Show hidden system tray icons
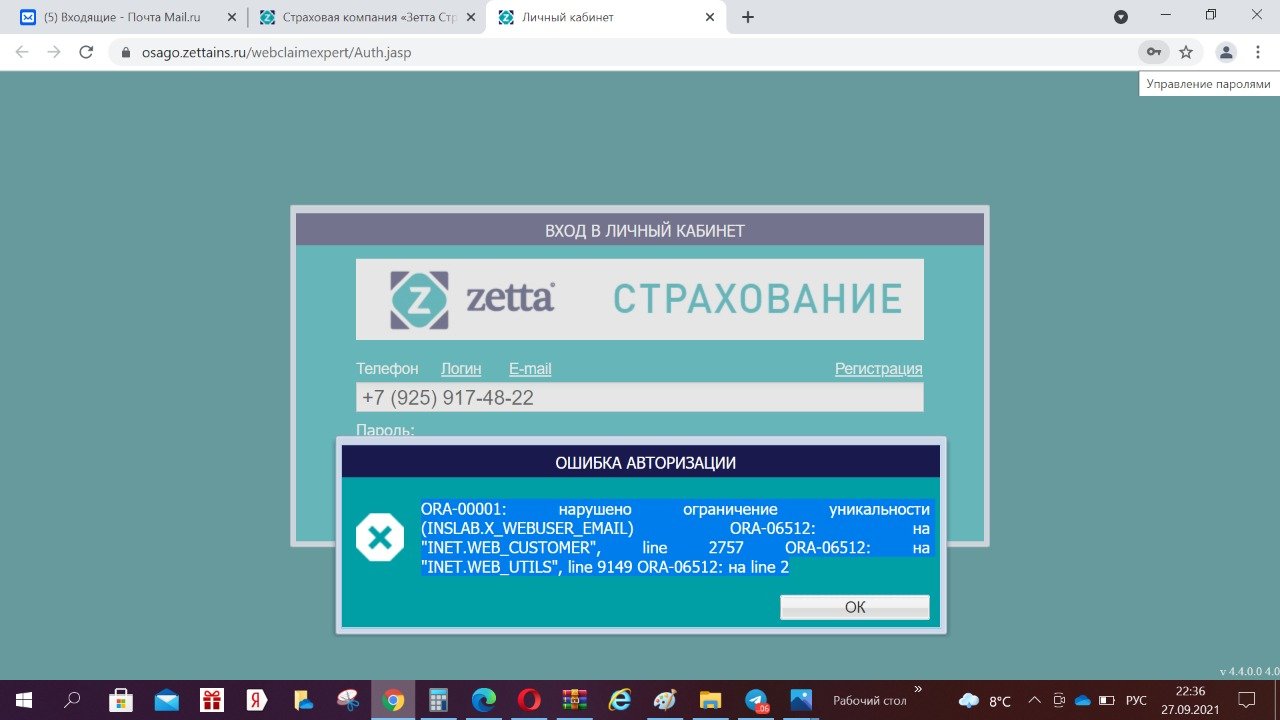 coord(1034,700)
